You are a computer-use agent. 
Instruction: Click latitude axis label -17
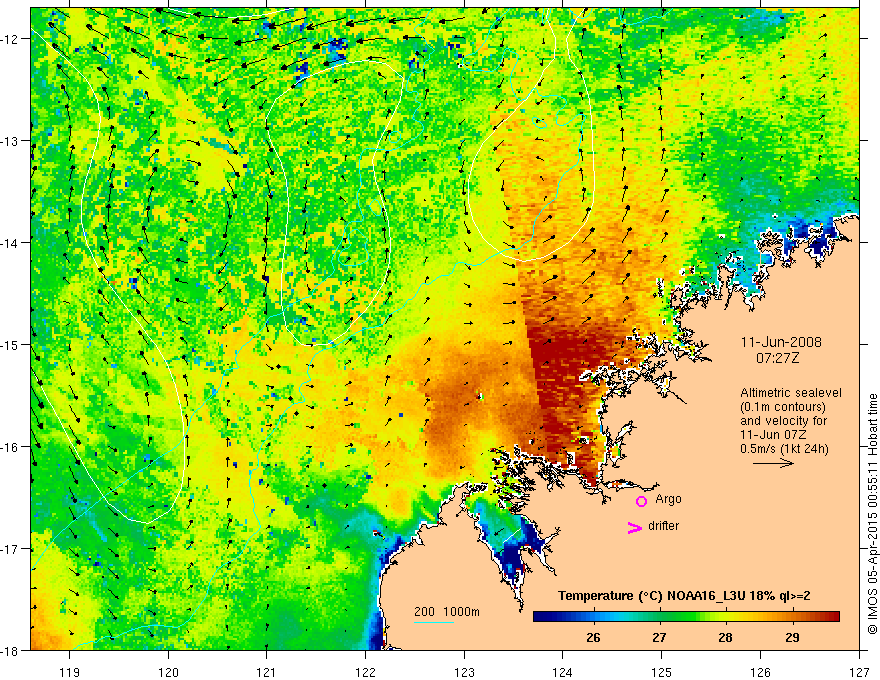[11, 549]
